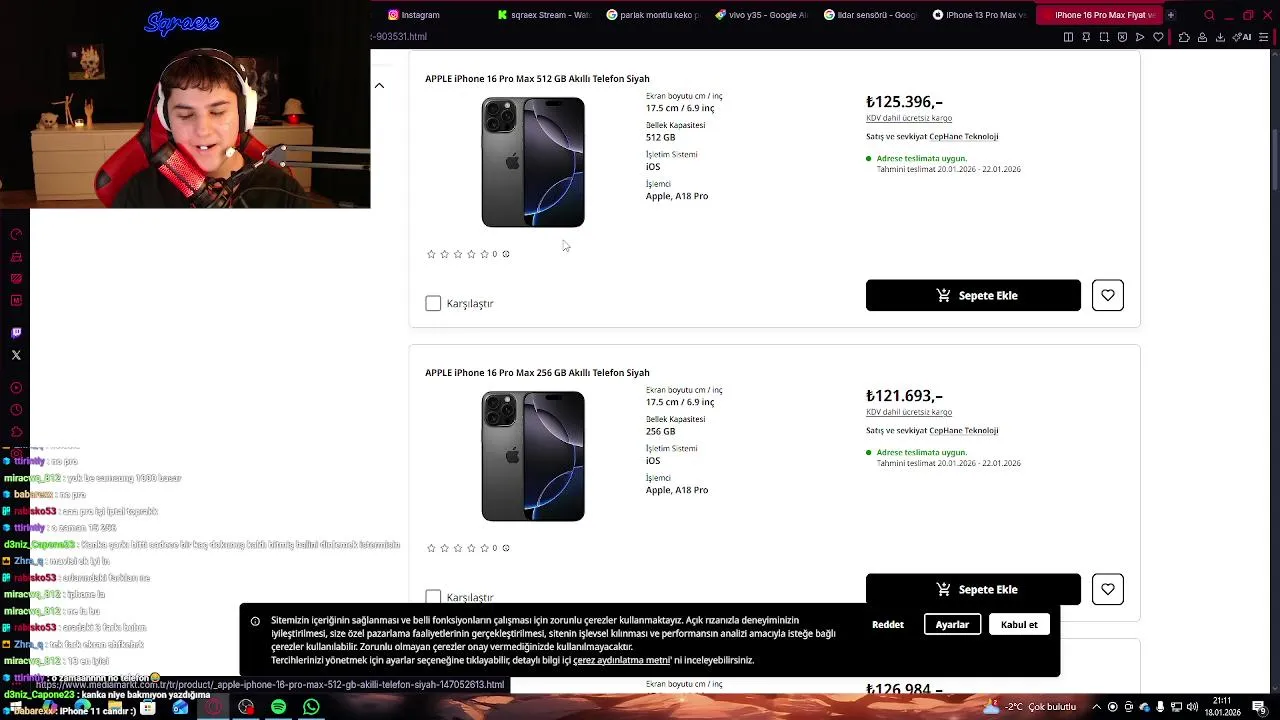1280x720 pixels.
Task: Open the sidebar icon with letter M
Action: click(x=16, y=300)
